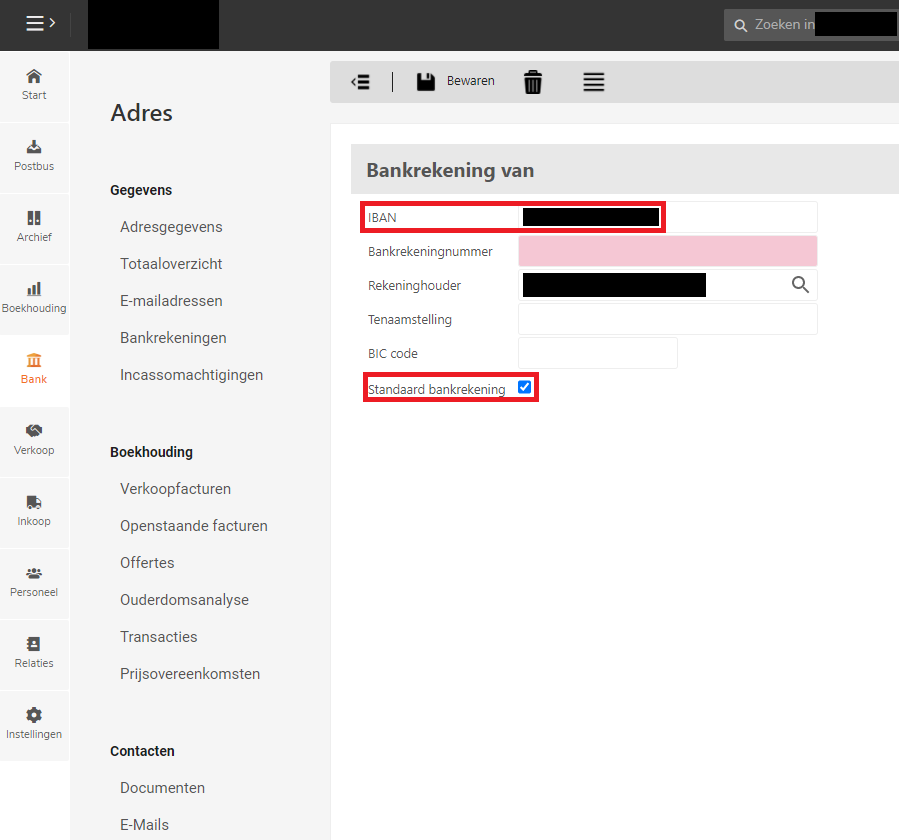Screen dimensions: 899x840
Task: Open the Postbus inbox icon
Action: coord(34,148)
